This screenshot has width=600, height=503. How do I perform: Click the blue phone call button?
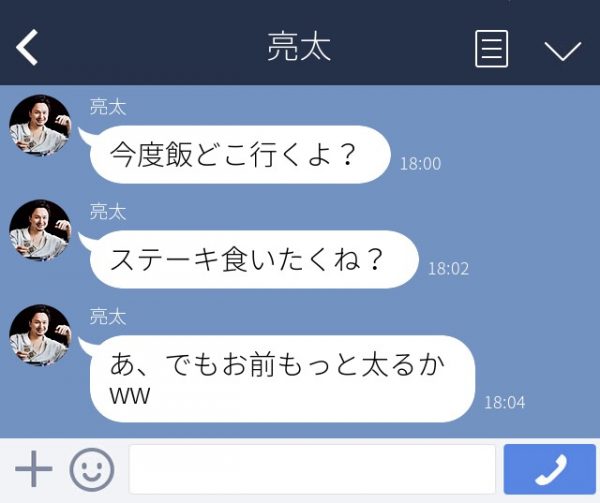click(x=549, y=469)
